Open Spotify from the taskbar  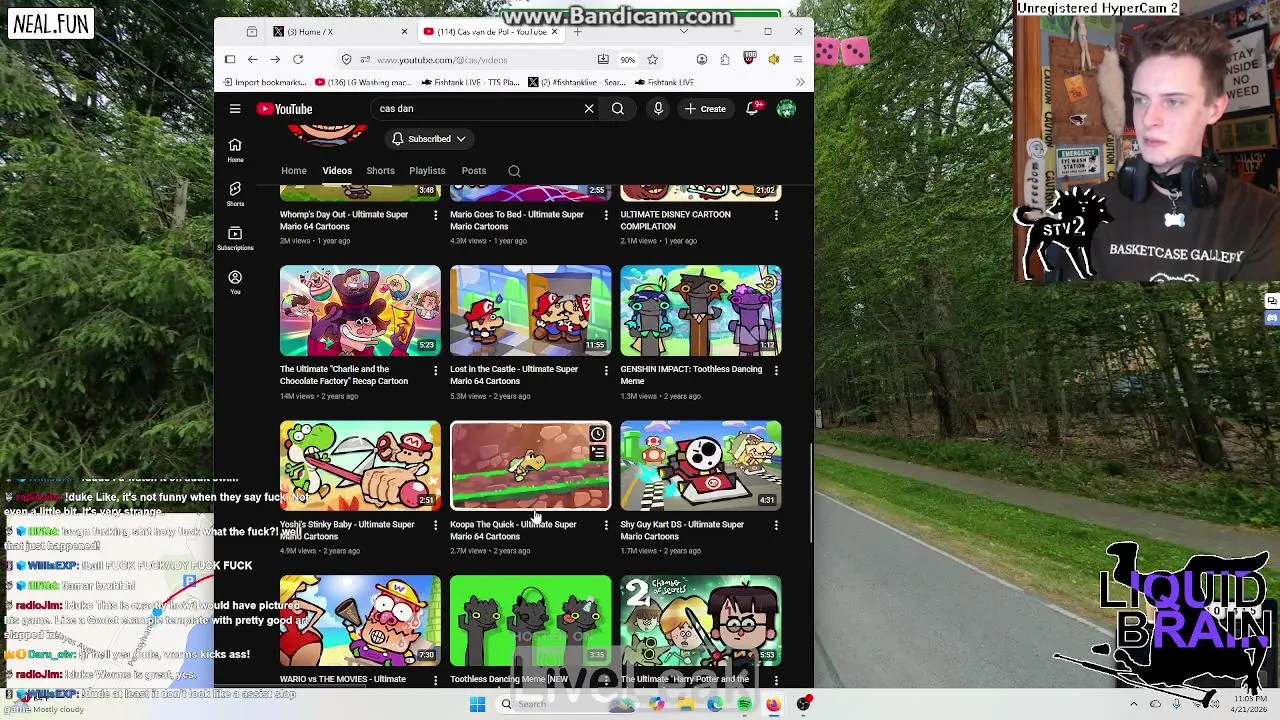point(744,704)
